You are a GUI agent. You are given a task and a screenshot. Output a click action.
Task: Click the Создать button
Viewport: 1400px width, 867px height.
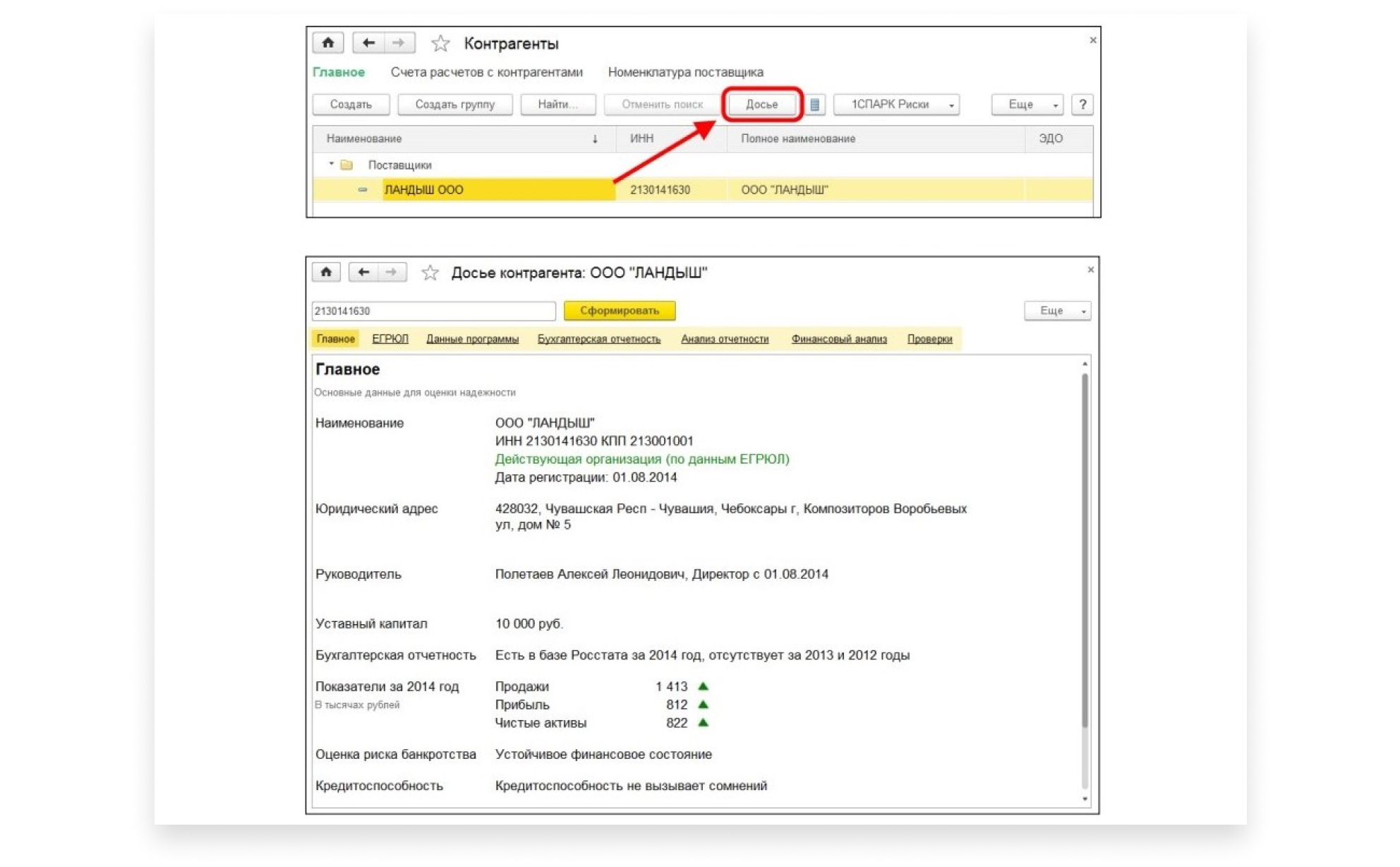tap(351, 104)
